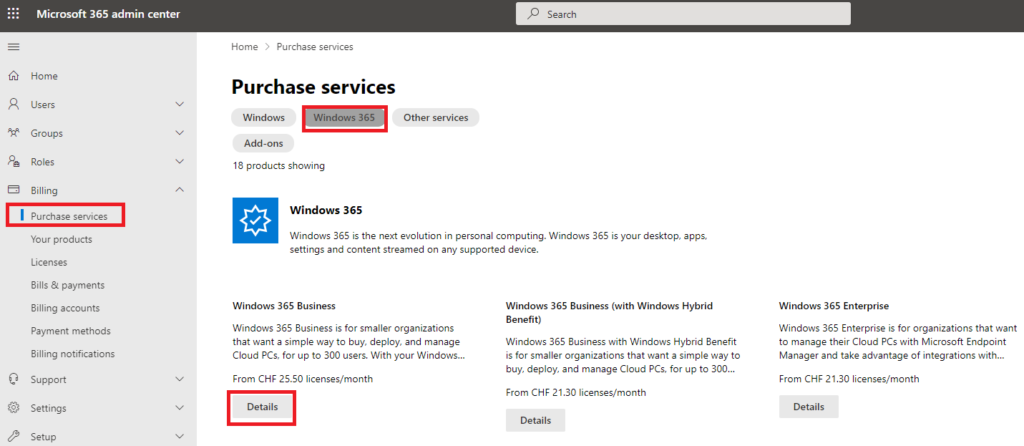The height and width of the screenshot is (446, 1024).
Task: Collapse navigation with the hamburger icon
Action: tap(13, 47)
